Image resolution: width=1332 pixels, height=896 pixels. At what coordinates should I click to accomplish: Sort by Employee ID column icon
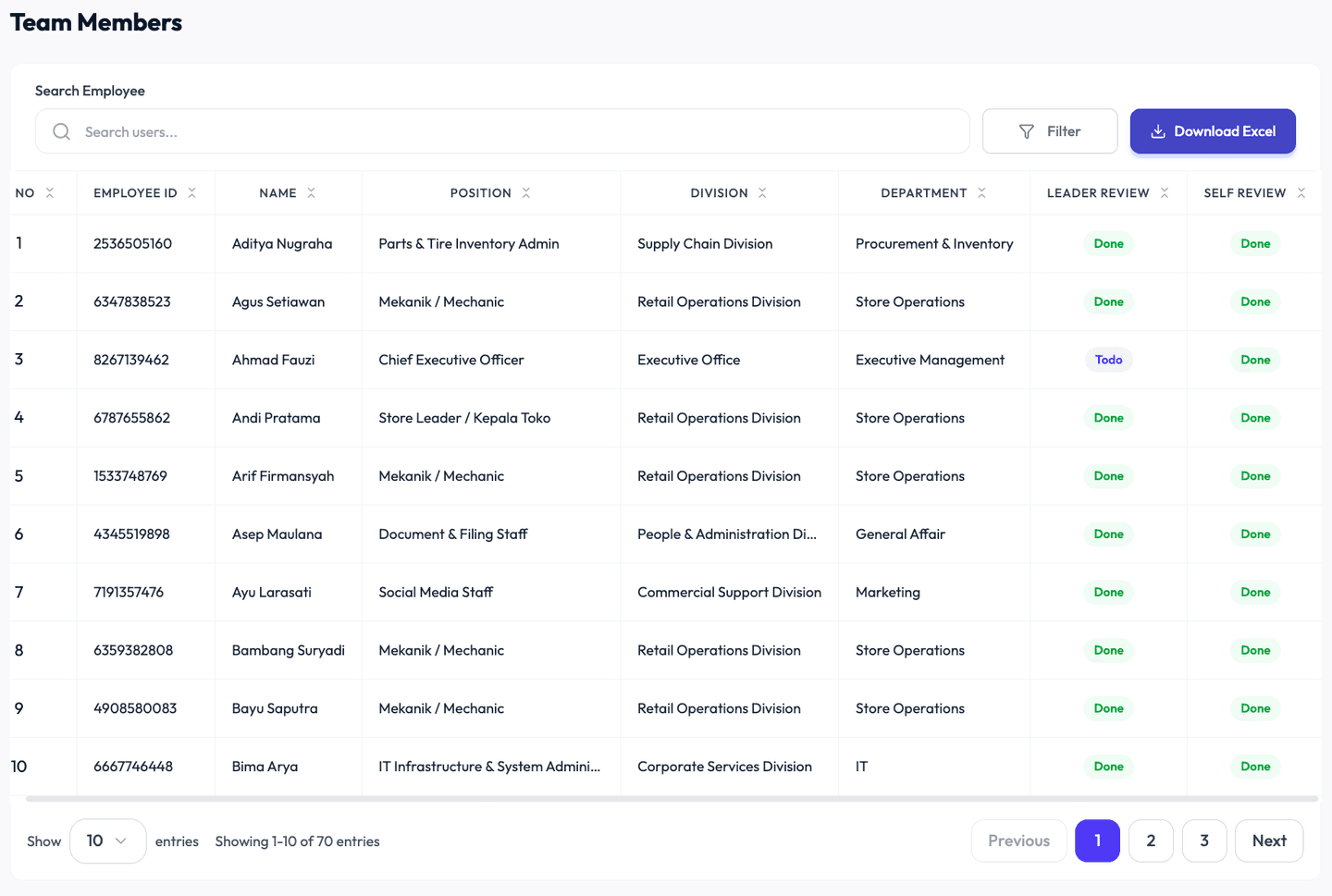click(191, 192)
